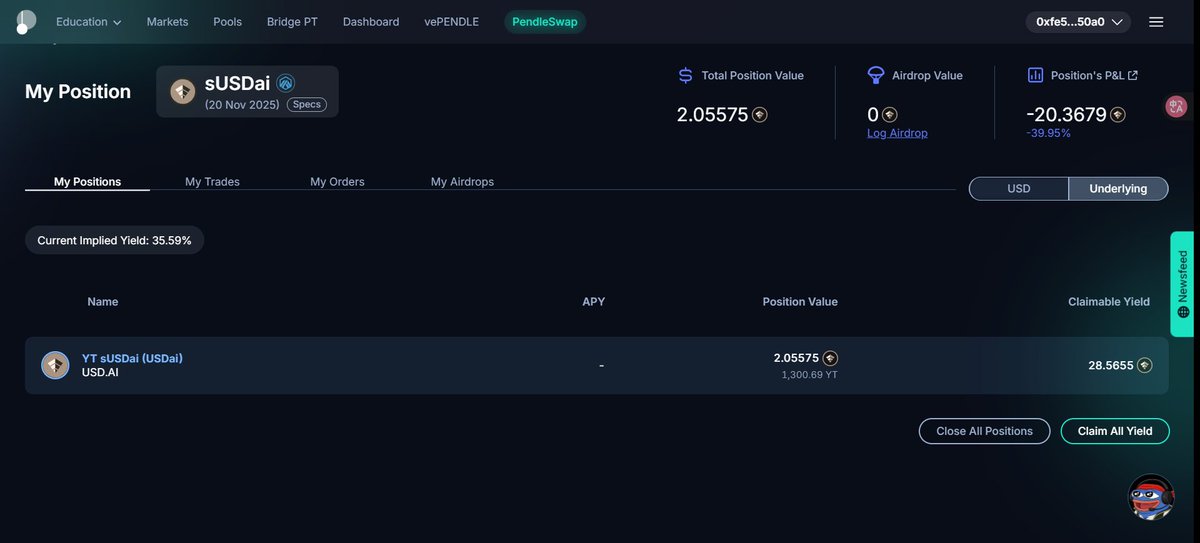Viewport: 1200px width, 543px height.
Task: Open Bridge PT page
Action: [292, 22]
